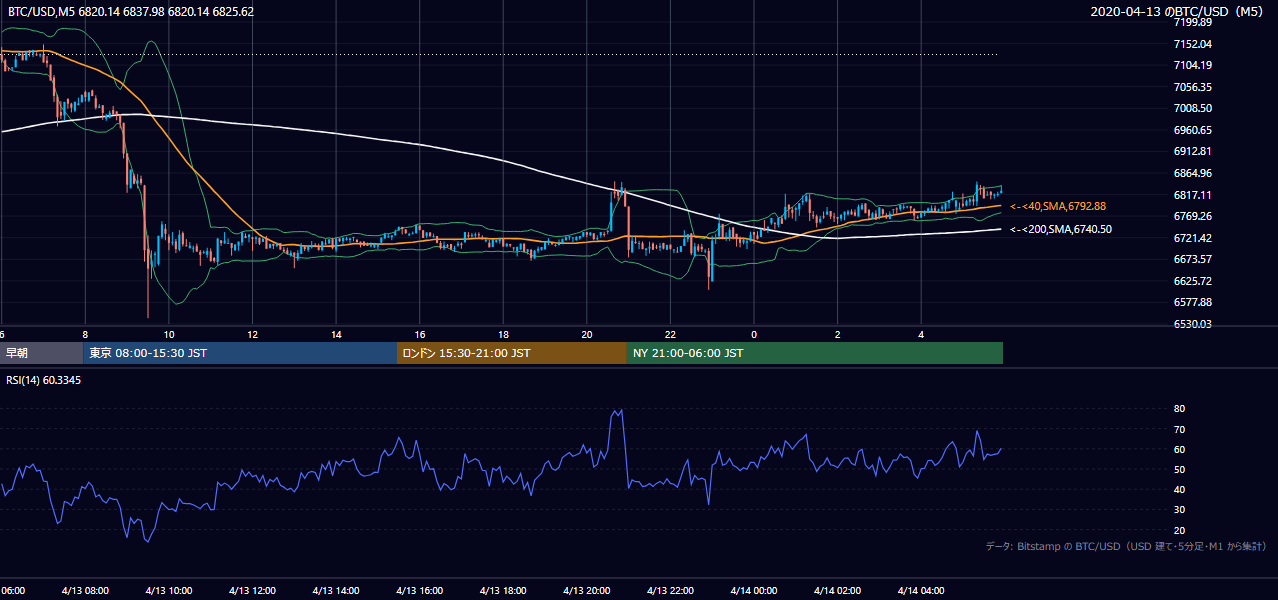Select the 東京 08:00-15:30 JST session bar
The width and height of the screenshot is (1278, 600).
click(x=240, y=353)
